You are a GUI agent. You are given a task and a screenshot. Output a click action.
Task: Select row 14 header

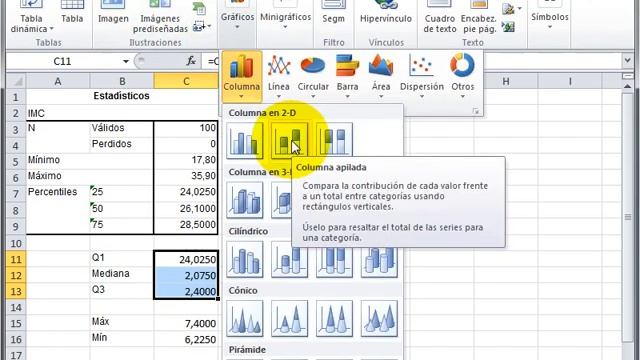coord(16,307)
